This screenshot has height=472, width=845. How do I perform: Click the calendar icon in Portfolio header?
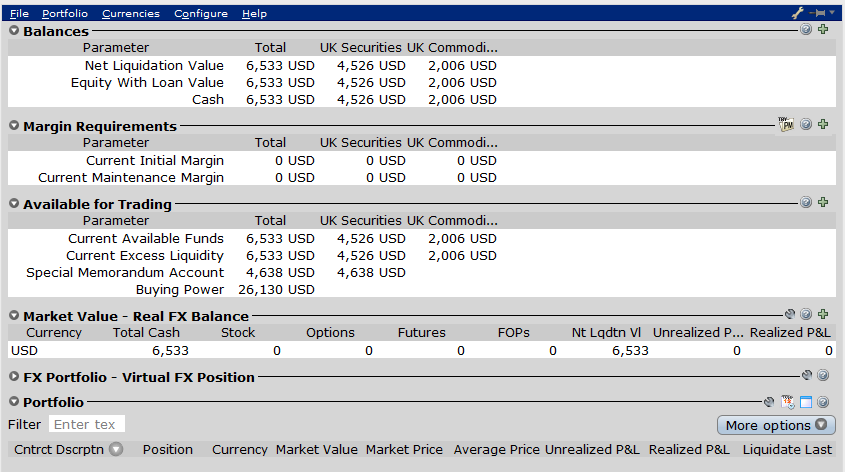click(x=787, y=402)
